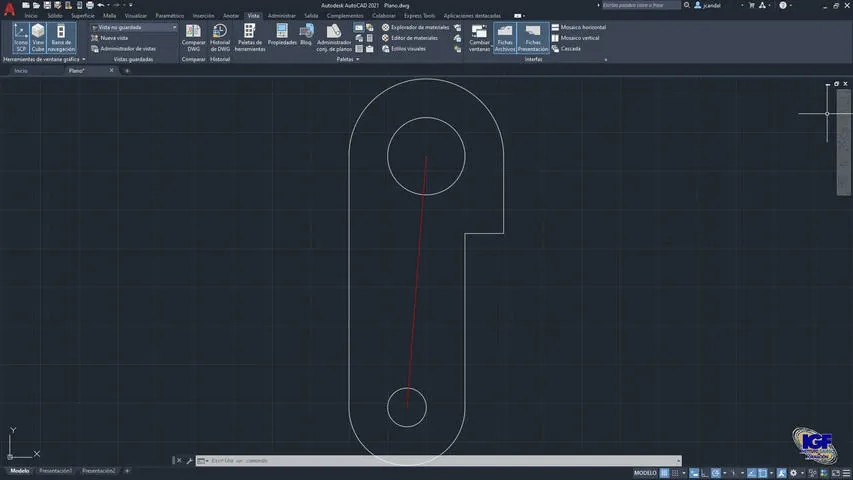
Task: Close the command line with X
Action: 179,460
